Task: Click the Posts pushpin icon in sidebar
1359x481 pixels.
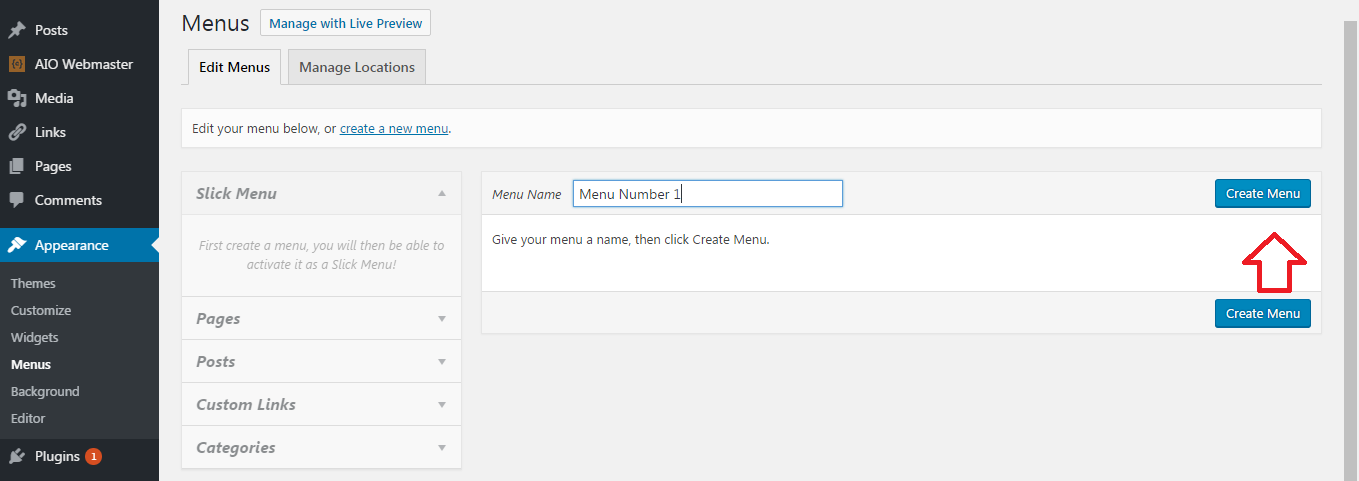Action: (x=17, y=30)
